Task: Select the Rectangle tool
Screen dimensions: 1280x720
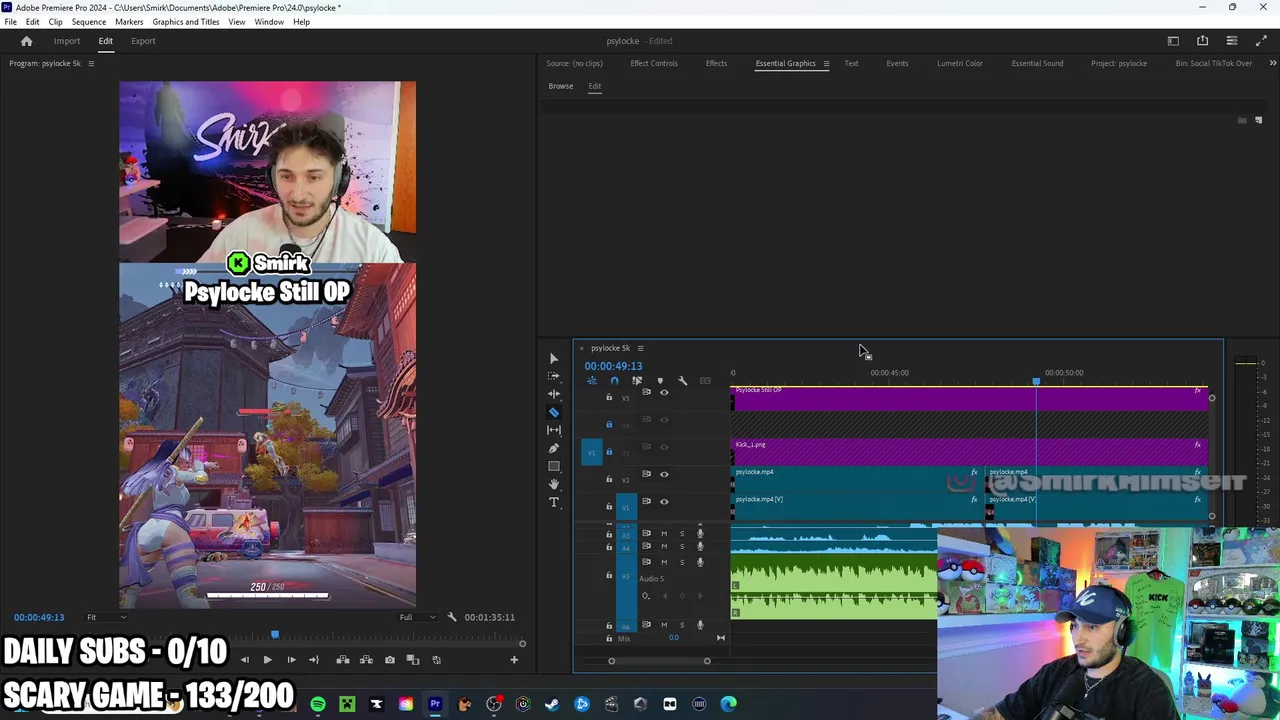Action: tap(554, 466)
